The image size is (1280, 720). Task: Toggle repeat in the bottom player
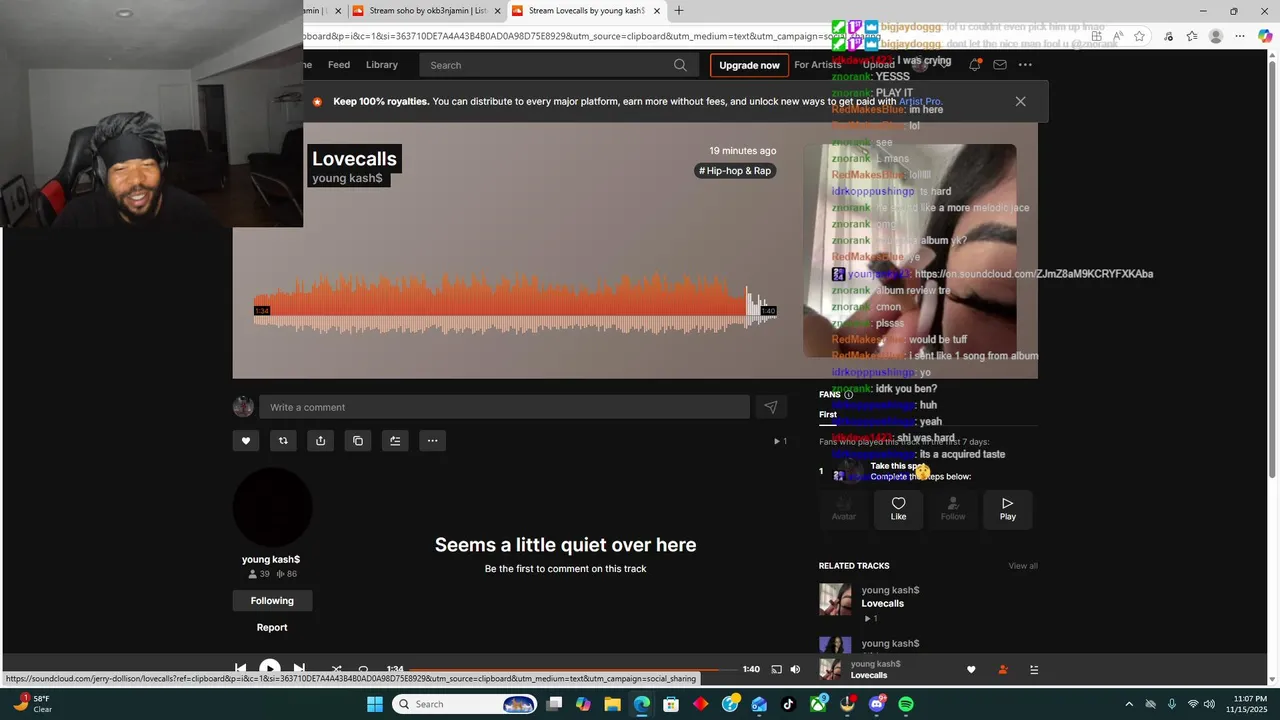coord(363,669)
